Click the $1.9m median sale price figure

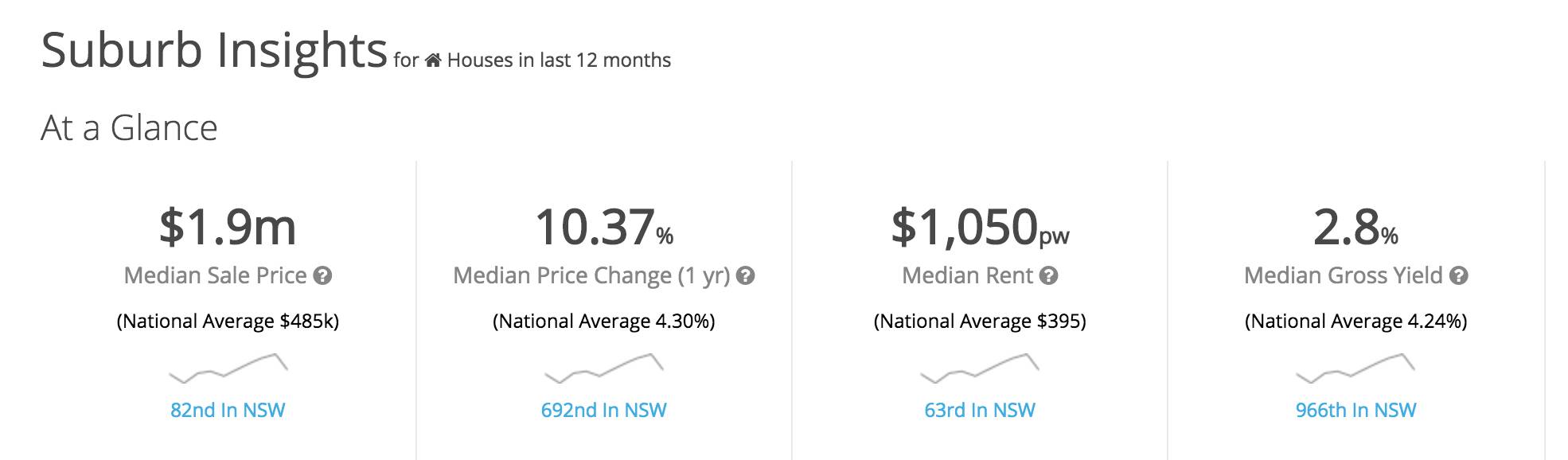(228, 227)
